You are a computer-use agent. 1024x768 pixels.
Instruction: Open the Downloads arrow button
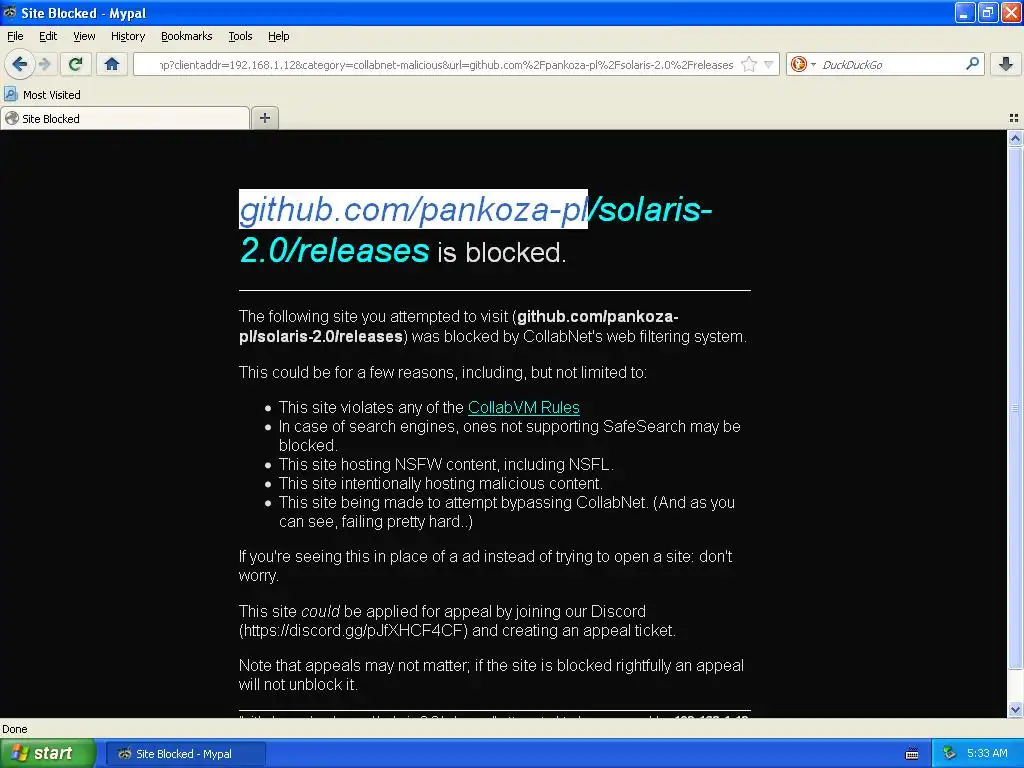pyautogui.click(x=1006, y=64)
